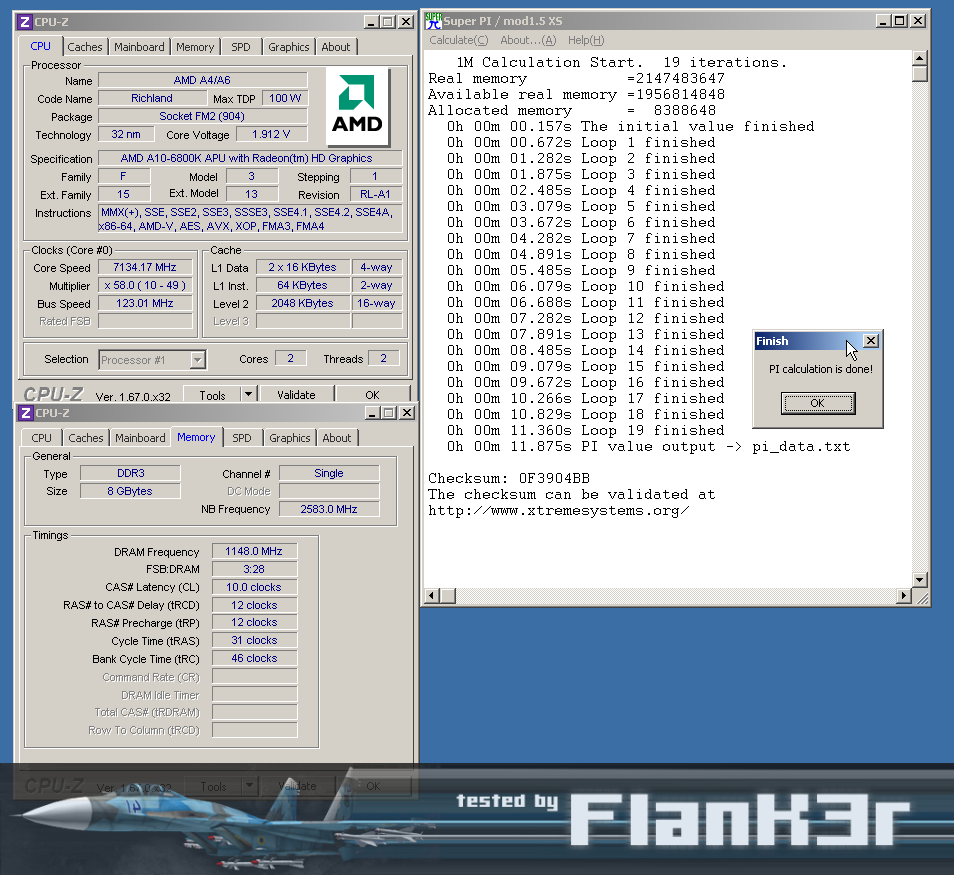Click the Package value Socket FM2 (904)
This screenshot has width=954, height=875.
[x=202, y=116]
